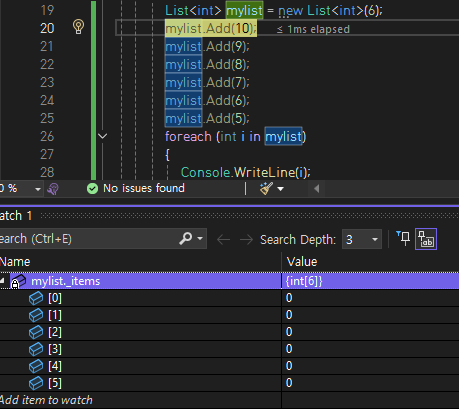Collapse the mylist._items watch node
Viewport: 459px width, 409px height.
point(2,281)
